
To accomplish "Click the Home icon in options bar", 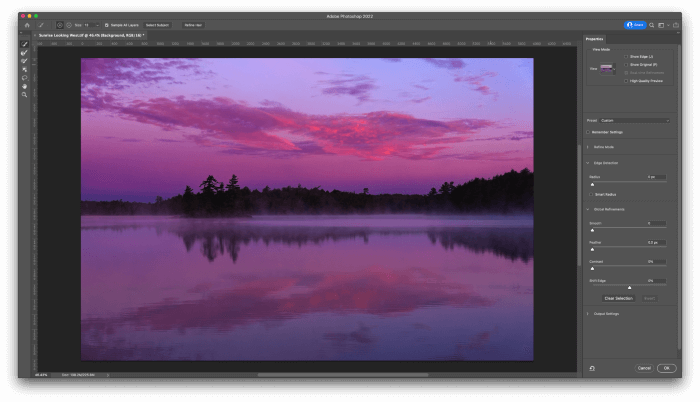I will coord(27,24).
